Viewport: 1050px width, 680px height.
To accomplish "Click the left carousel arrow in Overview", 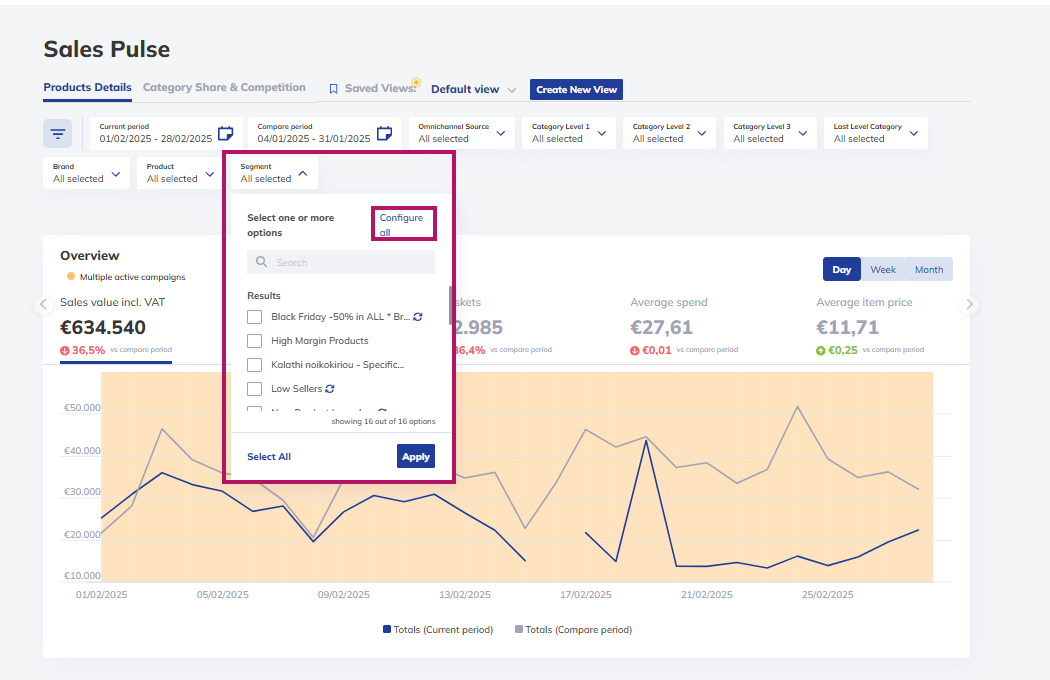I will pos(44,305).
